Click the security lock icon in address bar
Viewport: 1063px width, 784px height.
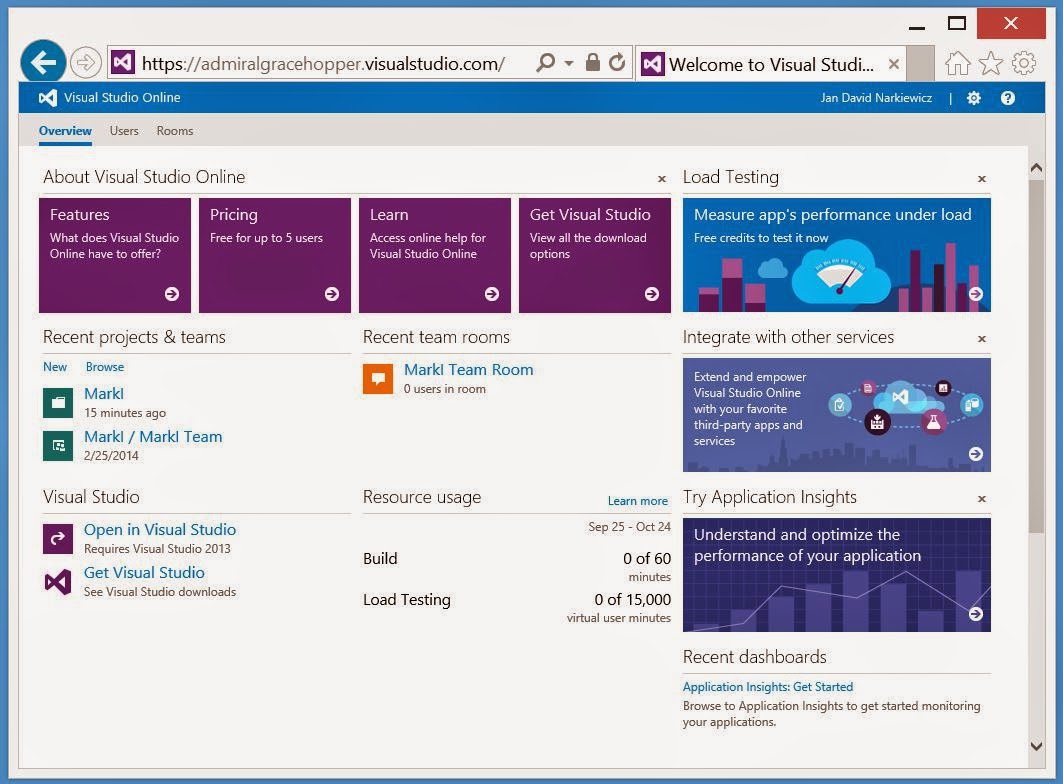[x=593, y=62]
